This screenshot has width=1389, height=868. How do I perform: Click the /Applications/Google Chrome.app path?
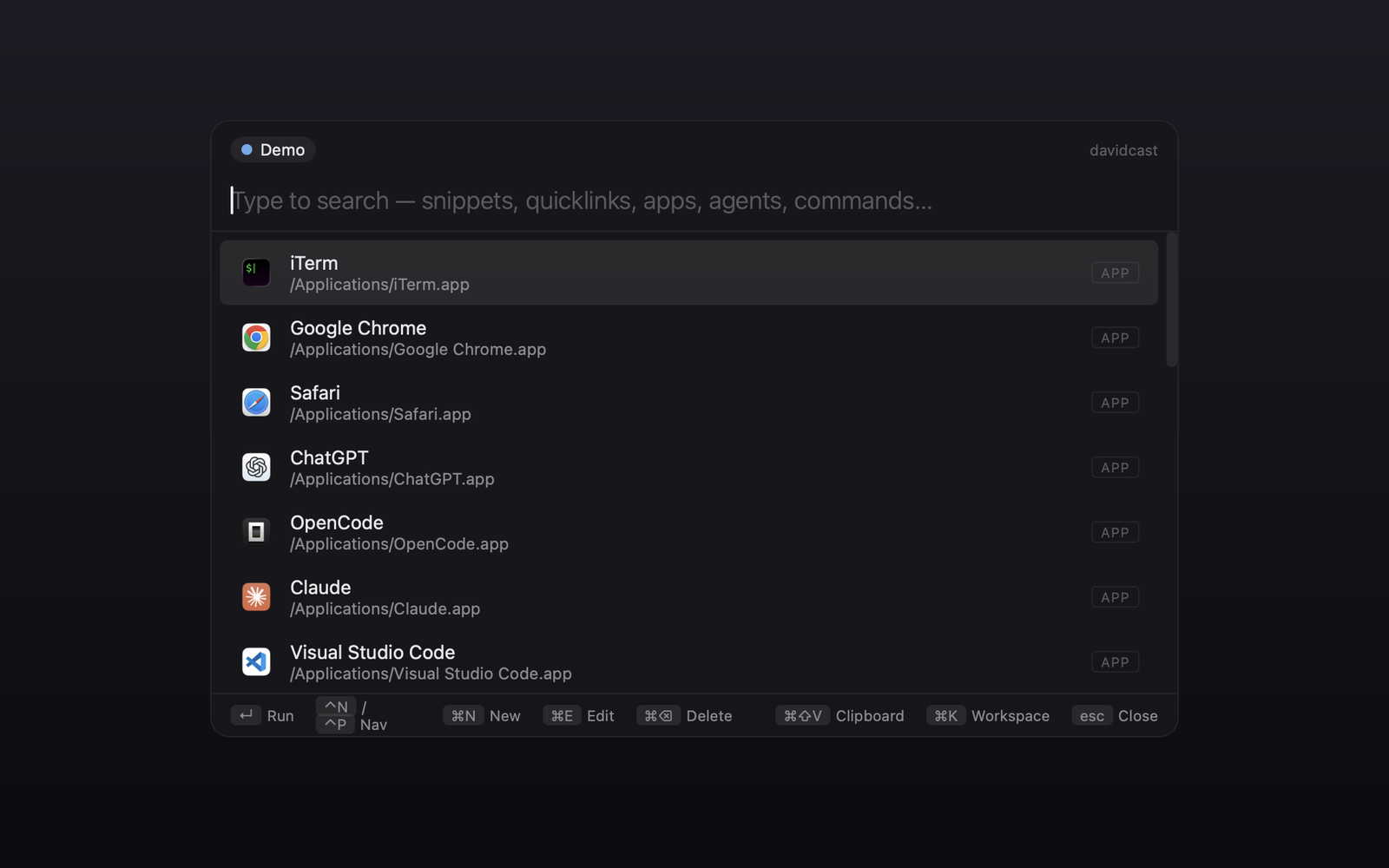(418, 350)
